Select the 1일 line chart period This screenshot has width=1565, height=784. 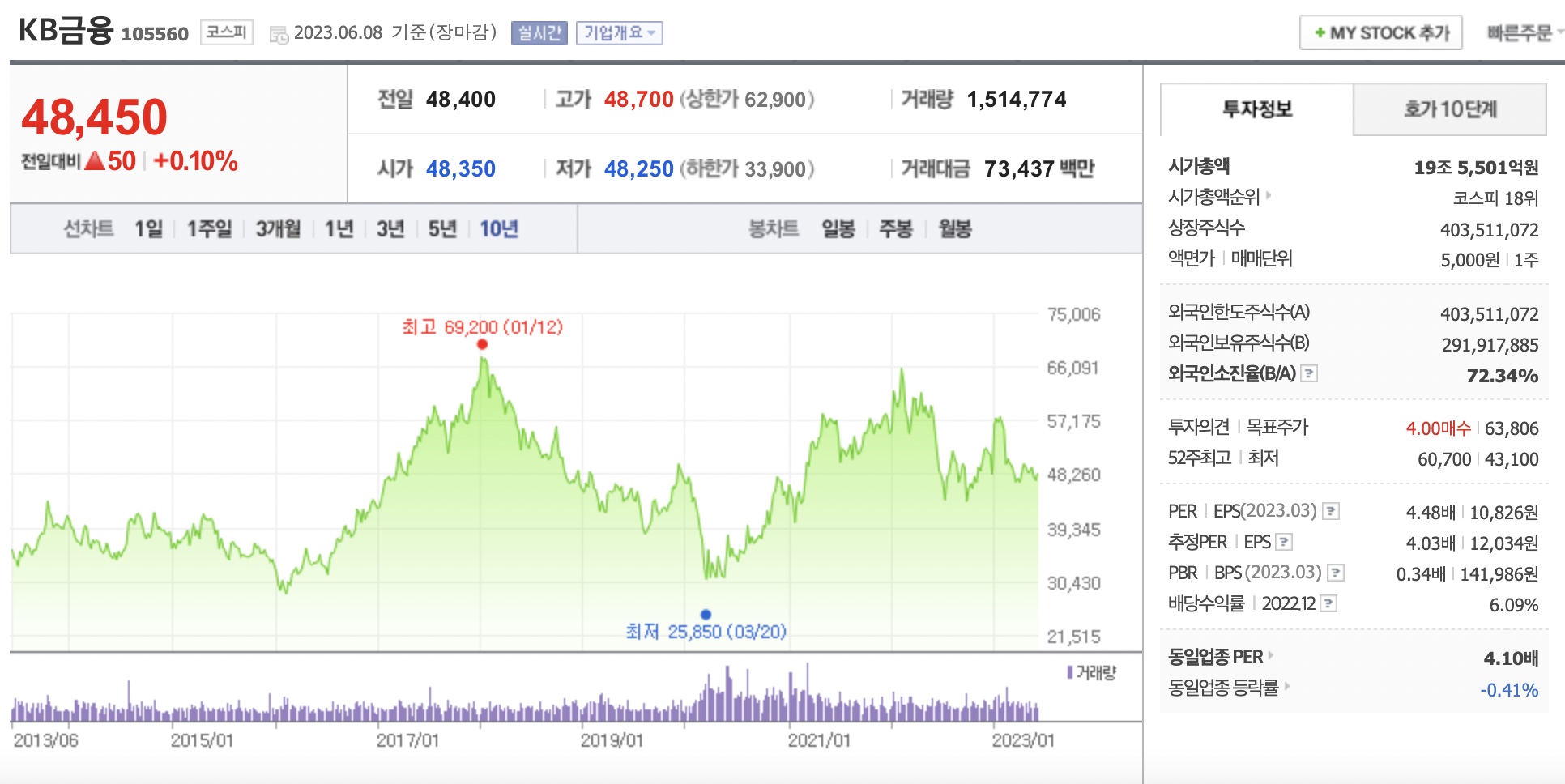(x=148, y=229)
